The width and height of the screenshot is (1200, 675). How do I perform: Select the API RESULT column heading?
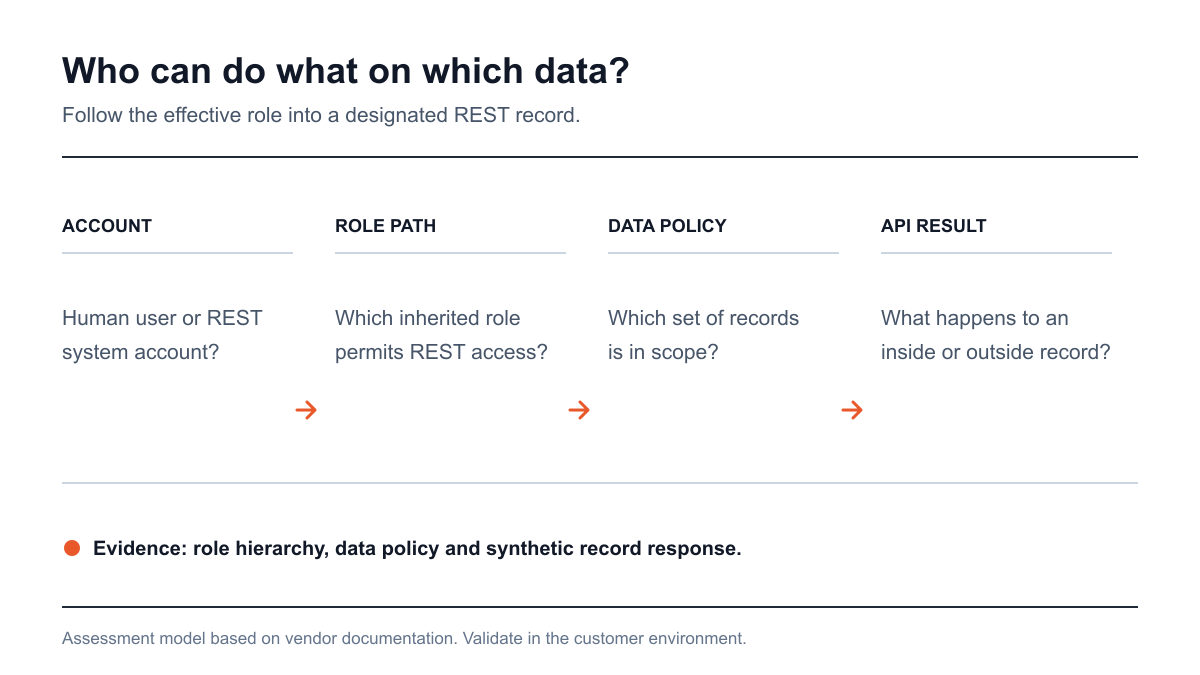(x=934, y=226)
